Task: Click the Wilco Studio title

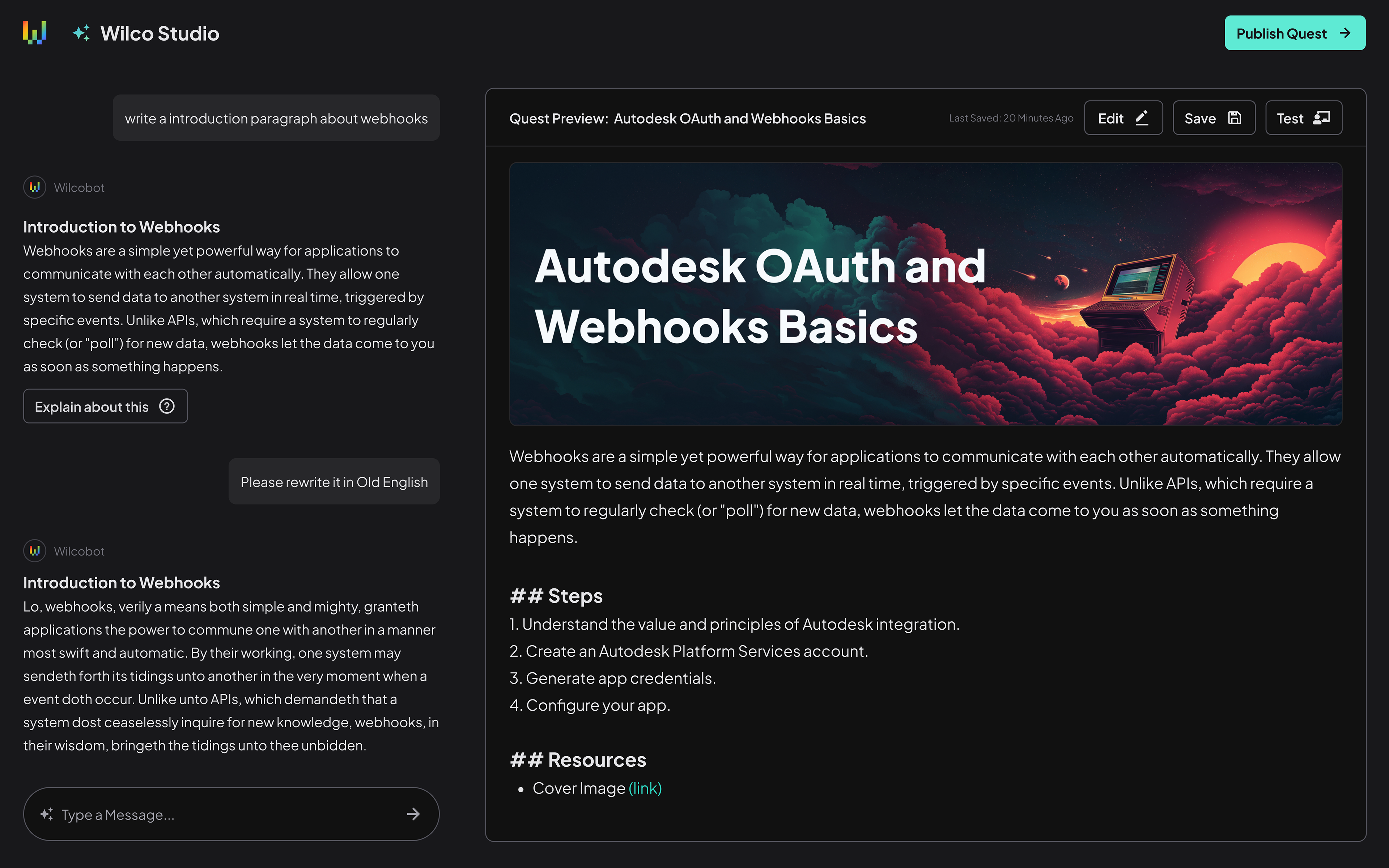Action: [x=160, y=33]
